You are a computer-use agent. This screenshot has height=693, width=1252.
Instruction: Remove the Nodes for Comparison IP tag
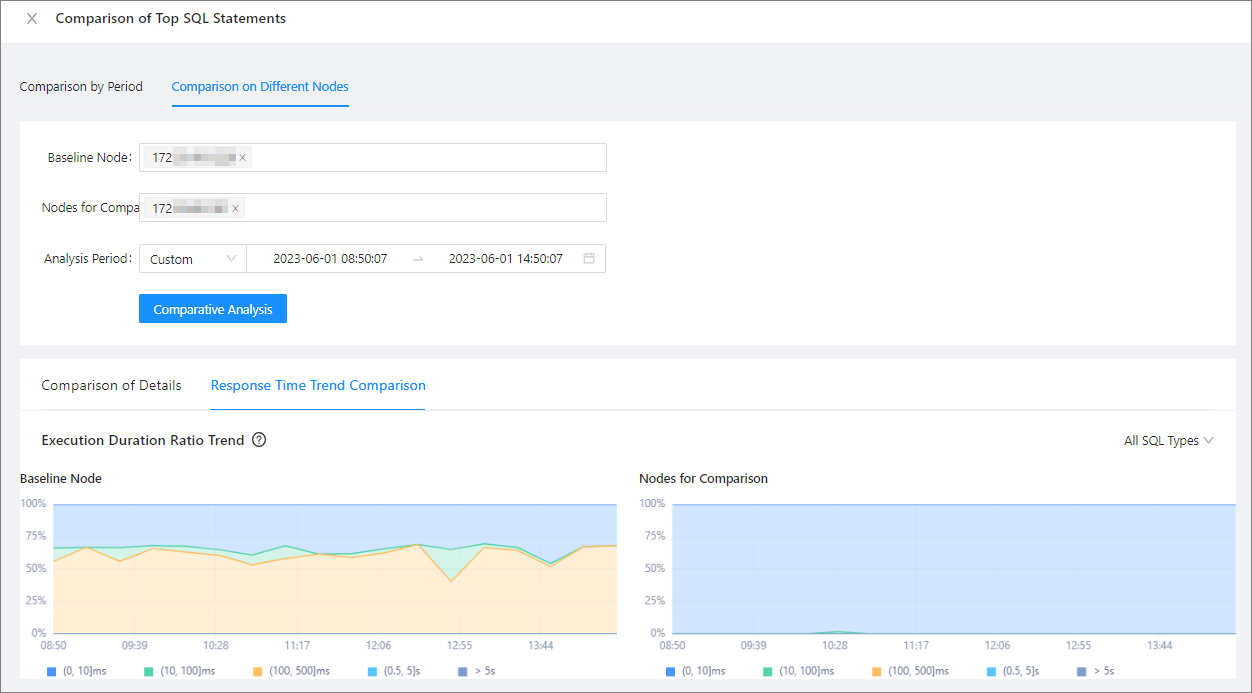[236, 208]
